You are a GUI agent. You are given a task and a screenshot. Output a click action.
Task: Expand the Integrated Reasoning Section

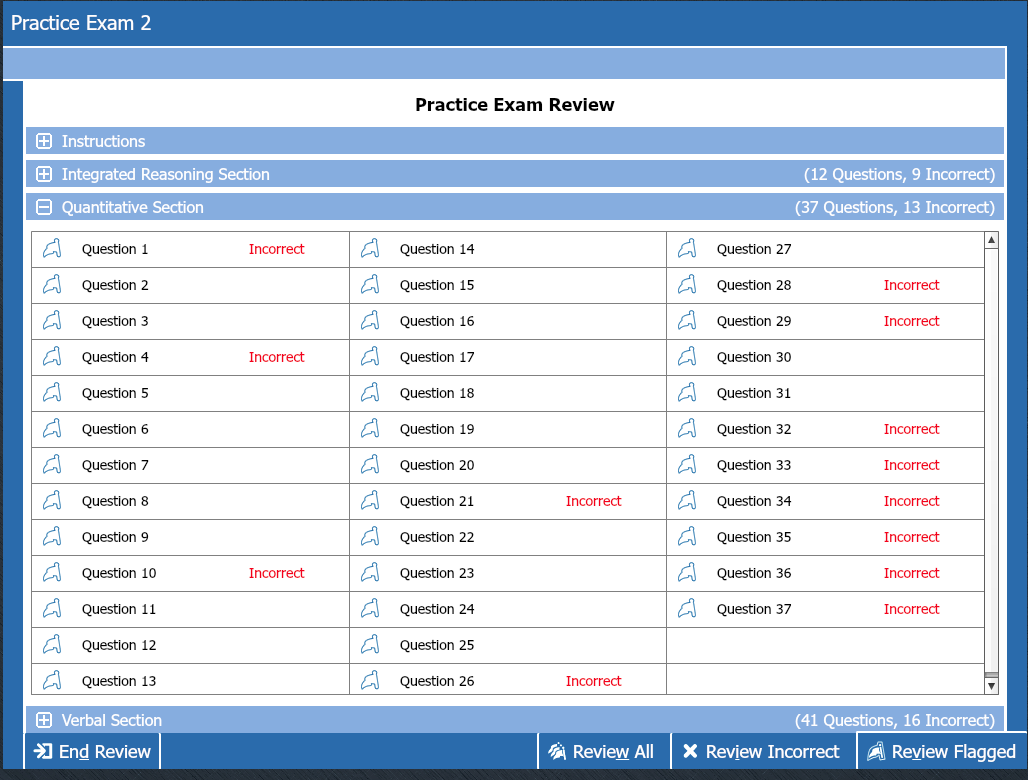(x=44, y=174)
